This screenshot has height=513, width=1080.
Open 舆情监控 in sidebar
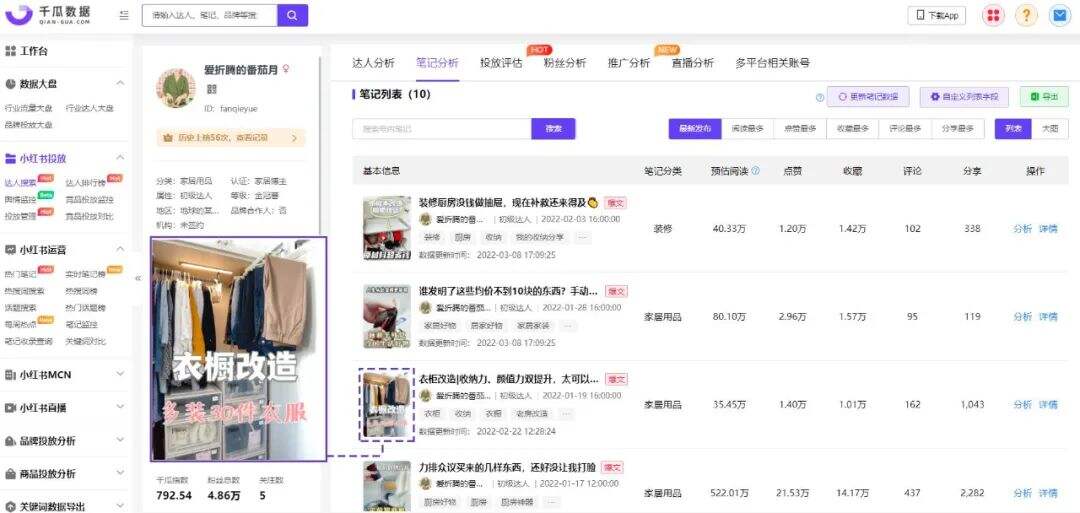[21, 199]
